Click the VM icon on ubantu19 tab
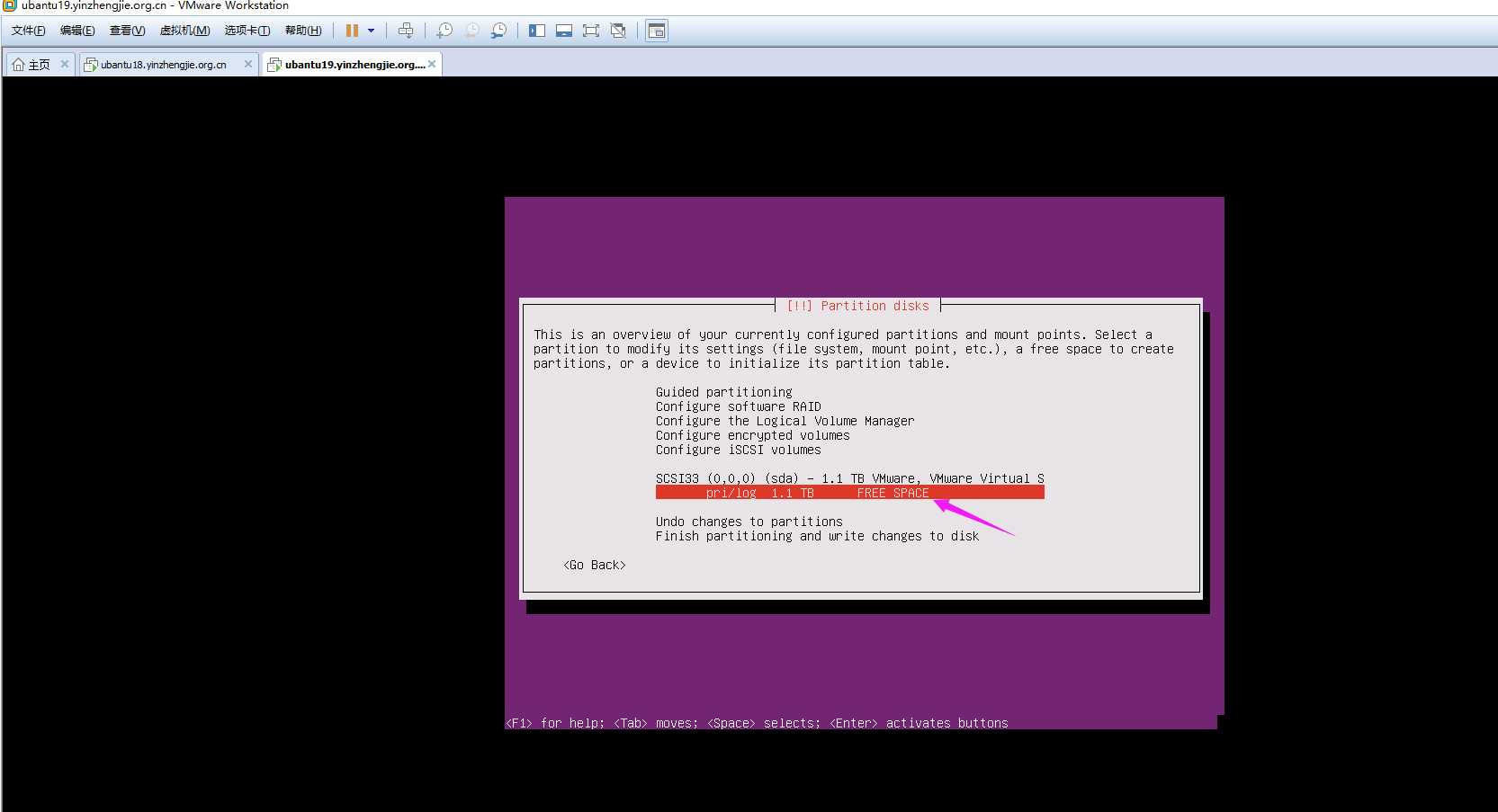 tap(274, 65)
